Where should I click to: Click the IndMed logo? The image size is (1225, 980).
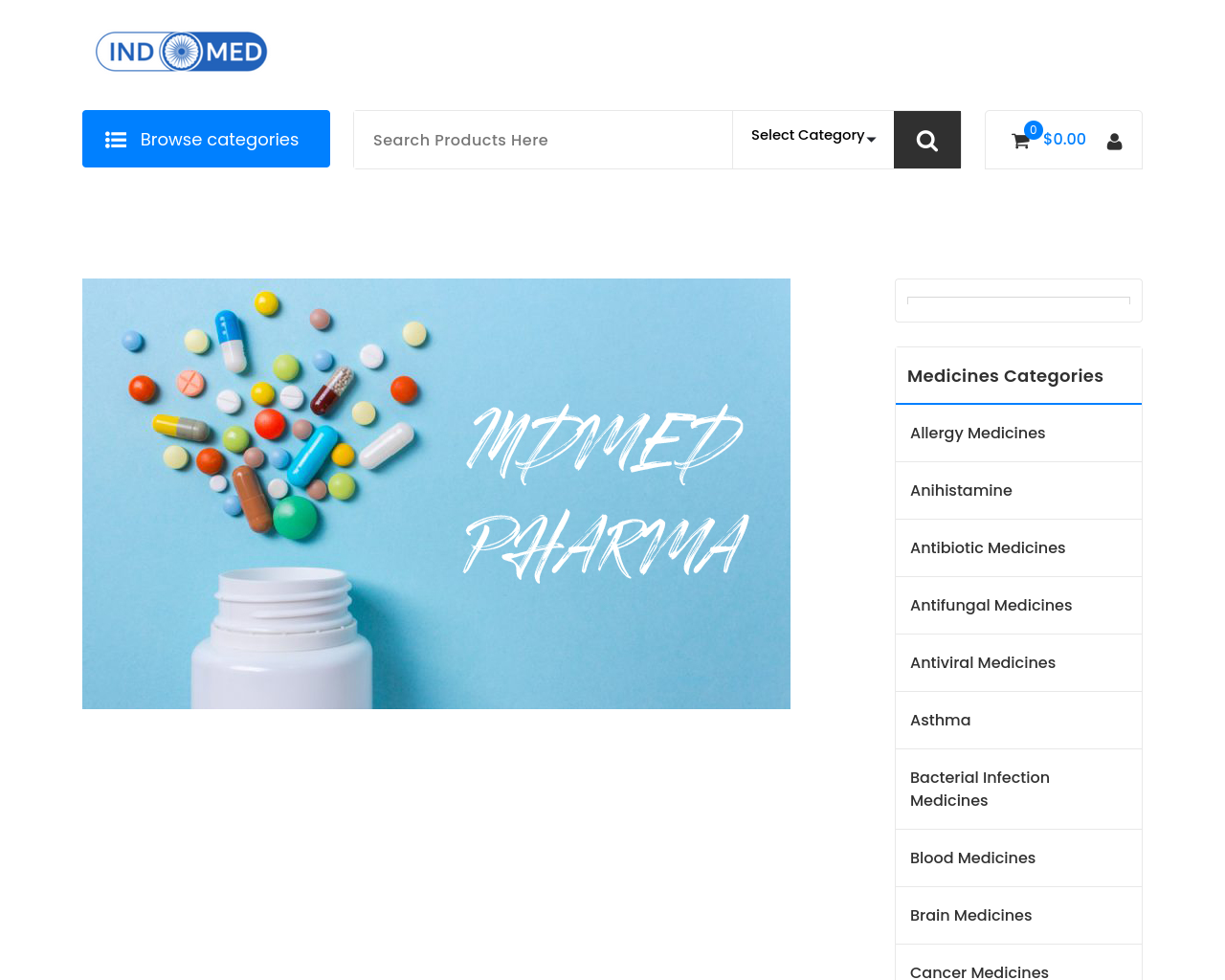[x=181, y=52]
